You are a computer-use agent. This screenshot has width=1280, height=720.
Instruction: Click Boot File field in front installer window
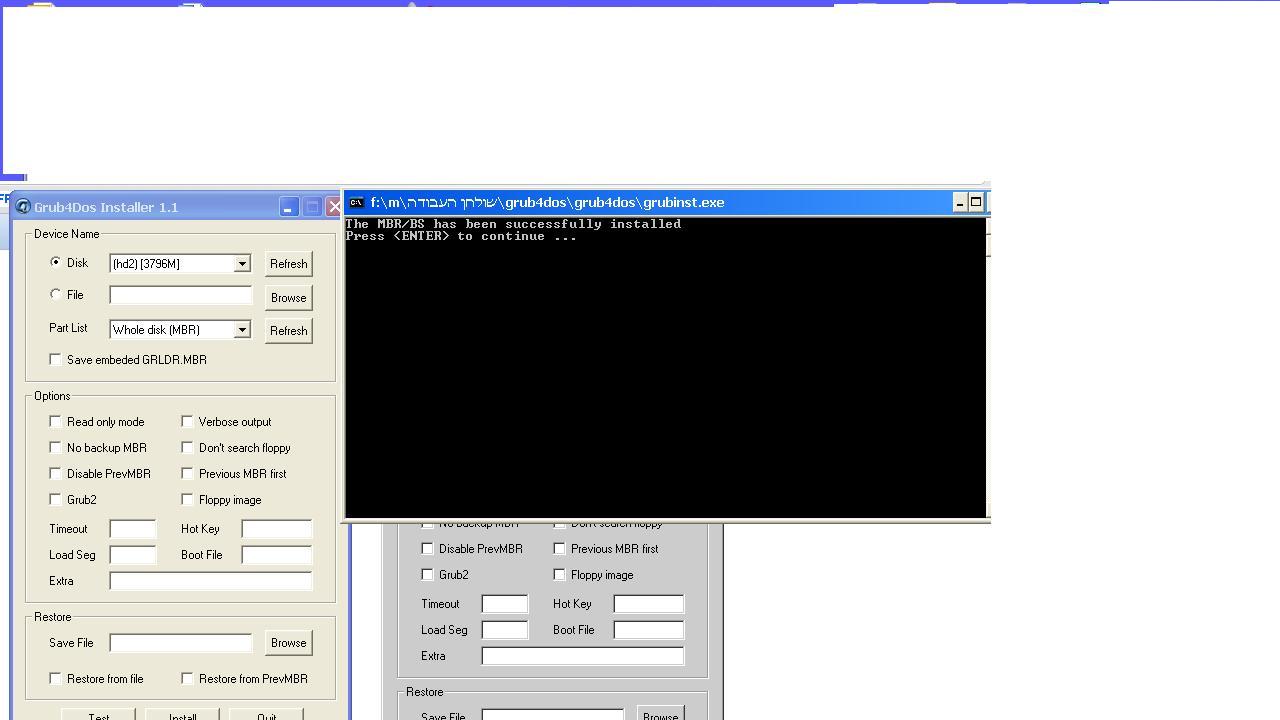(x=277, y=555)
